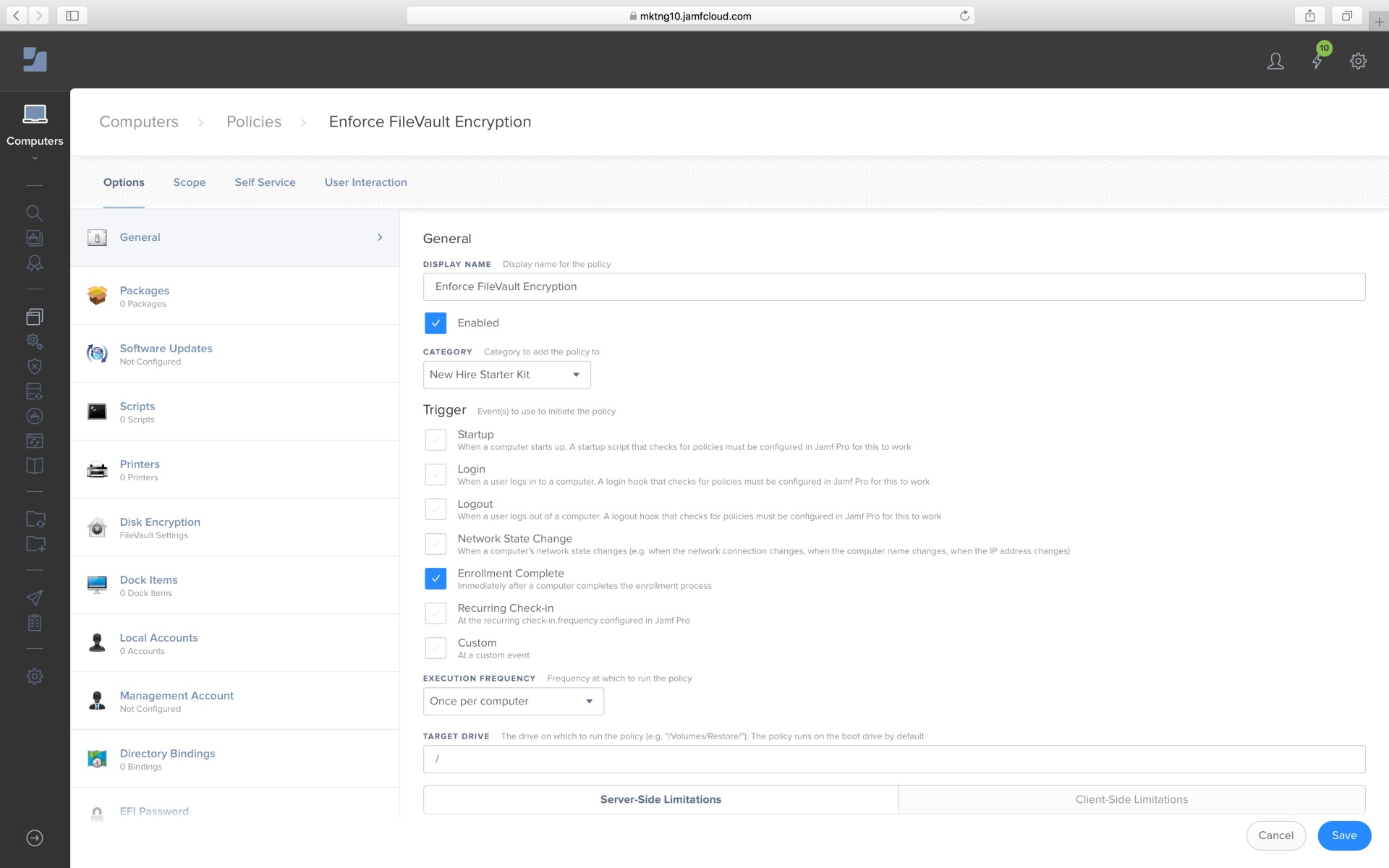This screenshot has height=868, width=1389.
Task: Open Mac Apps via the App Store icon
Action: pos(34,416)
